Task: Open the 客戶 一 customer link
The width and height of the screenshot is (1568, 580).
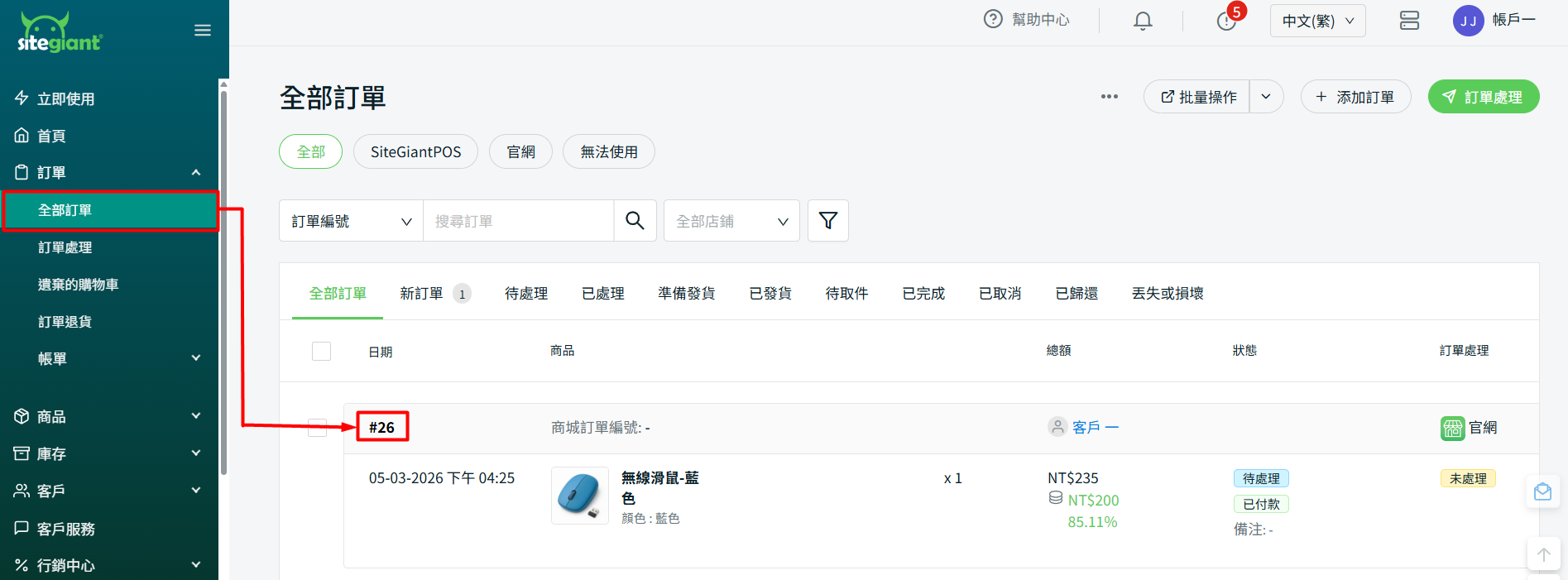Action: [1095, 428]
